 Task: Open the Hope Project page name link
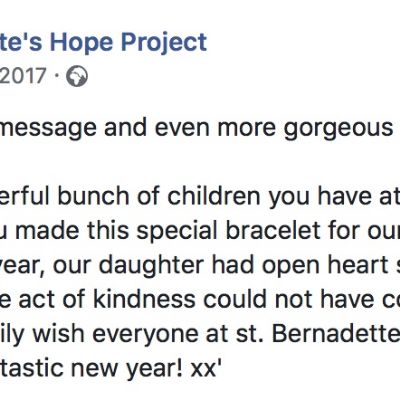tap(103, 43)
